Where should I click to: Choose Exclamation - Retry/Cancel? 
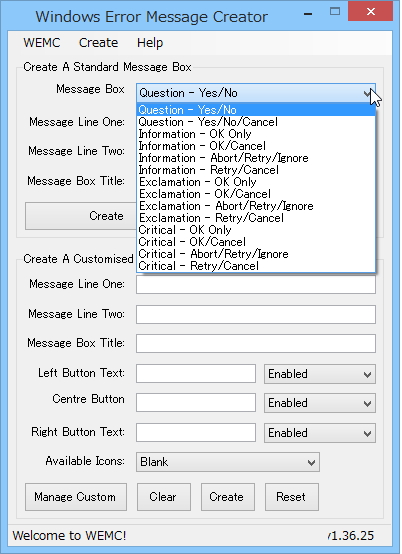tap(256, 218)
